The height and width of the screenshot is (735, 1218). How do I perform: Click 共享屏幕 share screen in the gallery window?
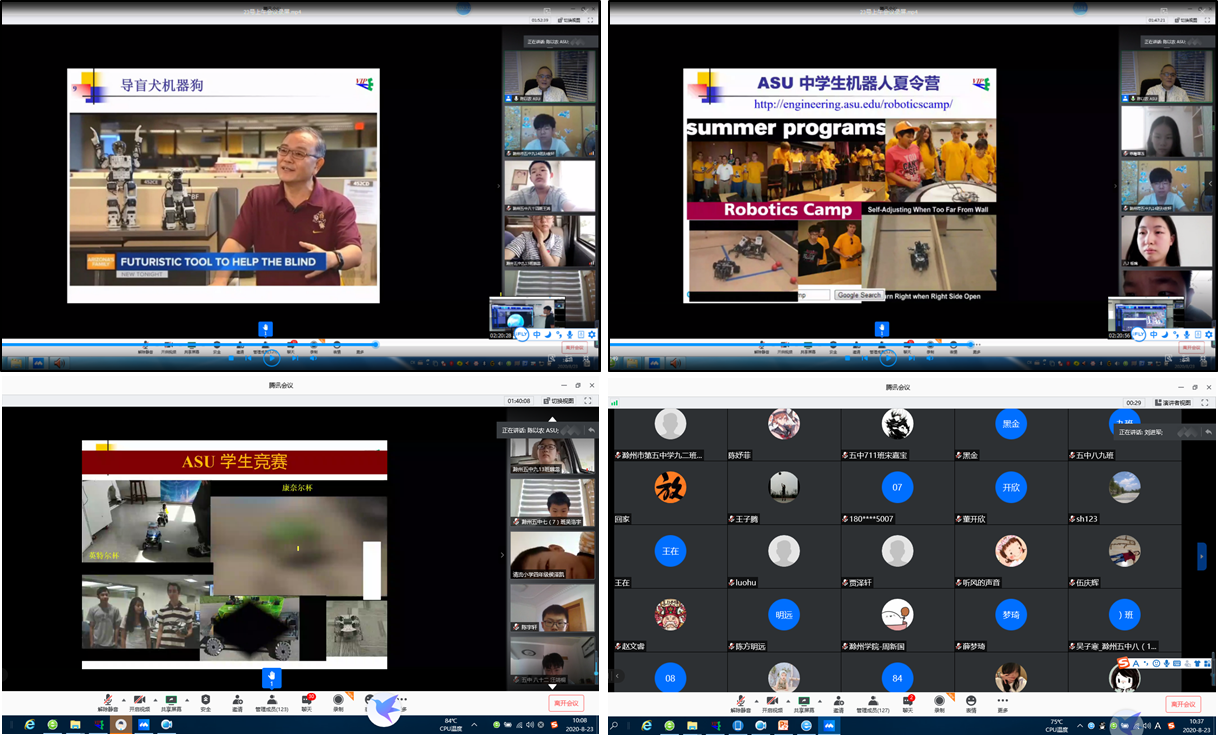(x=802, y=703)
